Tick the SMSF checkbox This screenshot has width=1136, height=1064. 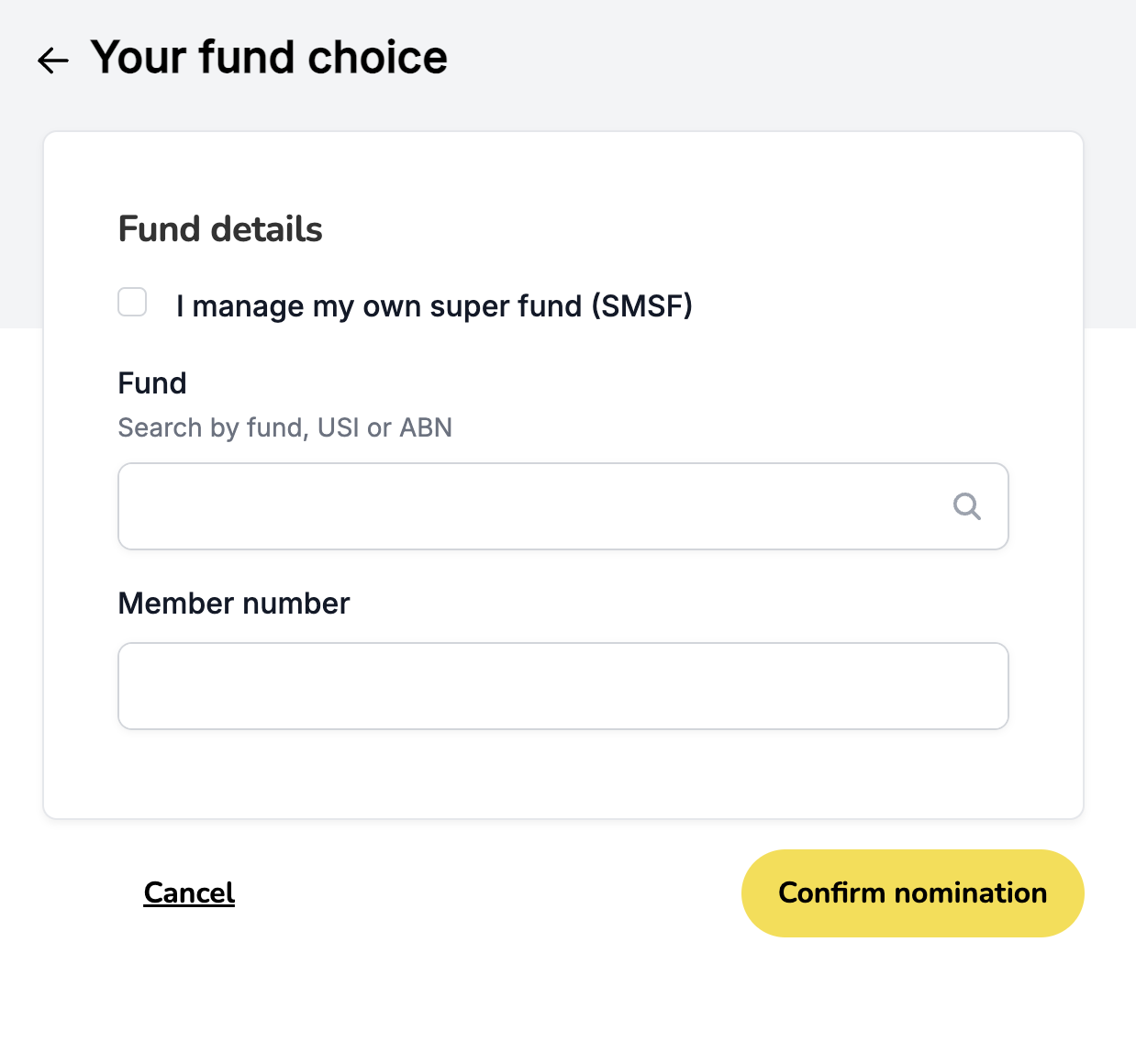[132, 302]
